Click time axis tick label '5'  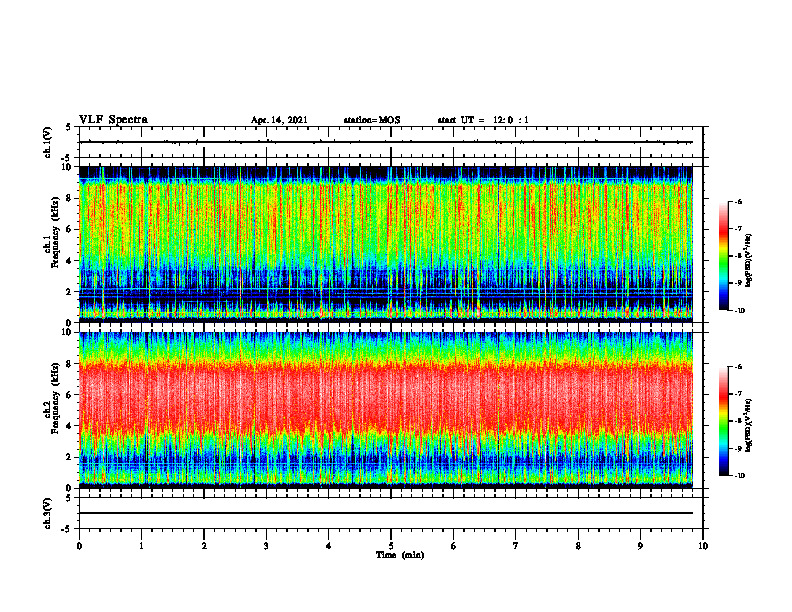pyautogui.click(x=391, y=546)
